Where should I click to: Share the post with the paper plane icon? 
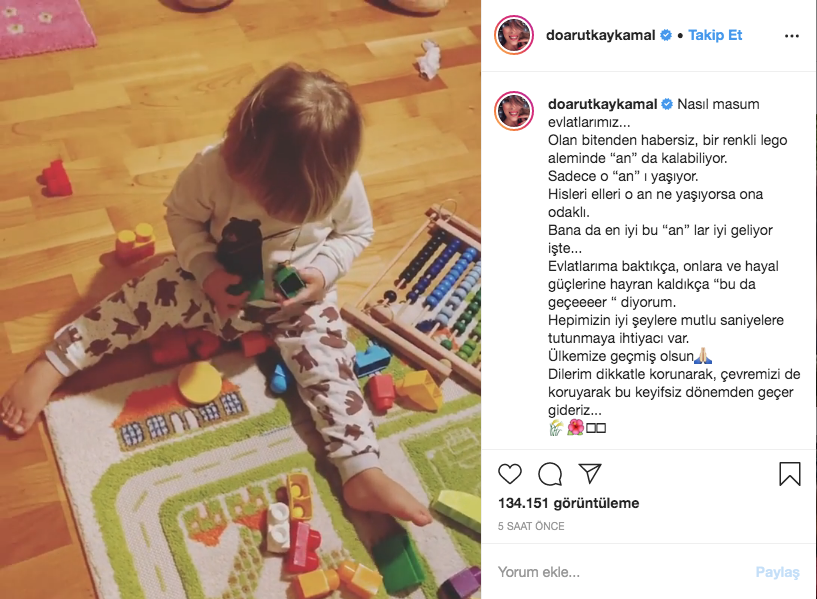(x=590, y=473)
